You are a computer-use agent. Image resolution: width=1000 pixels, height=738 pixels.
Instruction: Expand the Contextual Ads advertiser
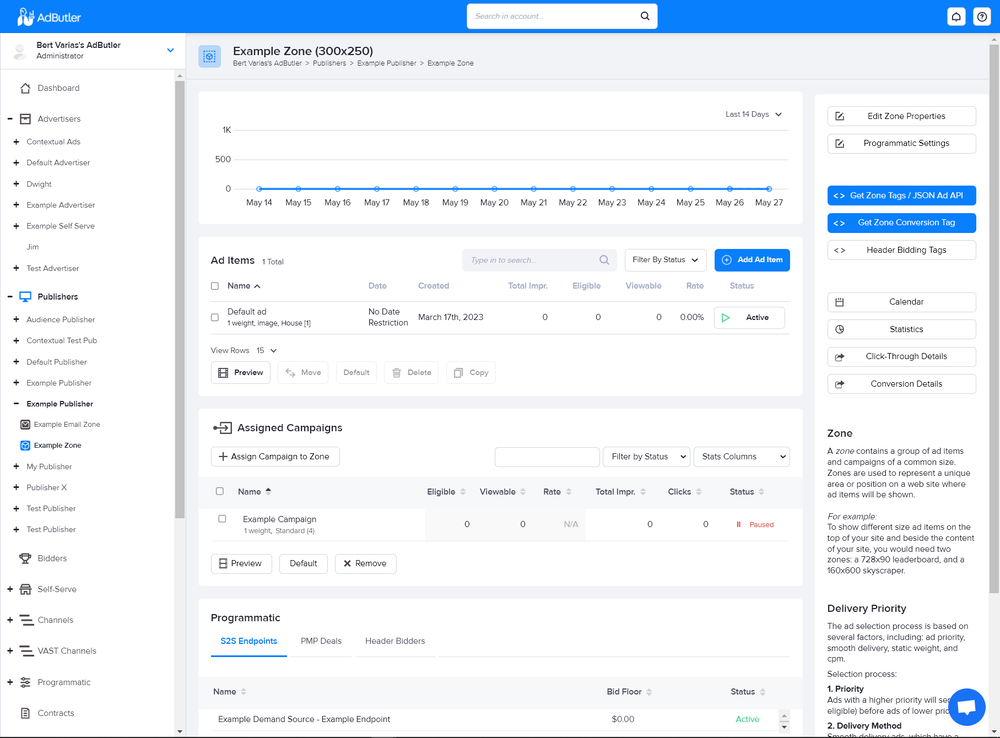[x=16, y=142]
